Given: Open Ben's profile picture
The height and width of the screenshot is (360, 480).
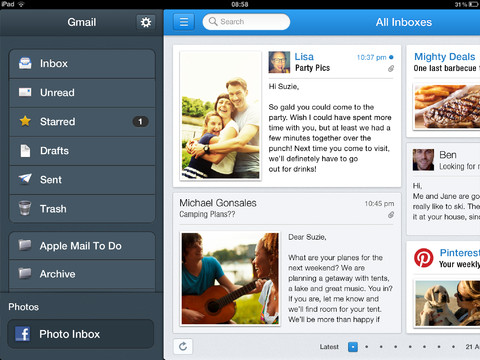Looking at the screenshot, I should [423, 160].
